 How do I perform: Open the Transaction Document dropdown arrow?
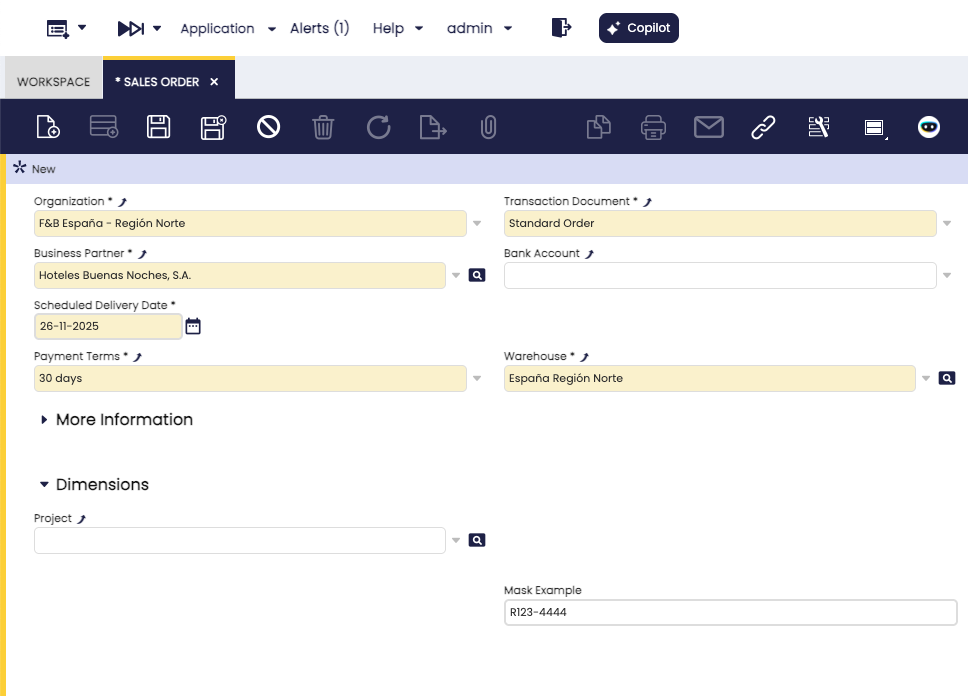click(947, 224)
